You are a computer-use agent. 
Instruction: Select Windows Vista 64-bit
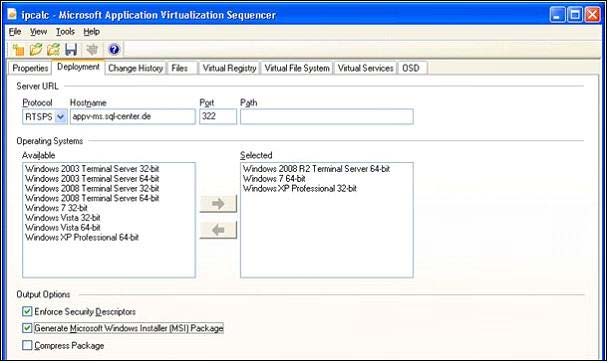pos(63,228)
